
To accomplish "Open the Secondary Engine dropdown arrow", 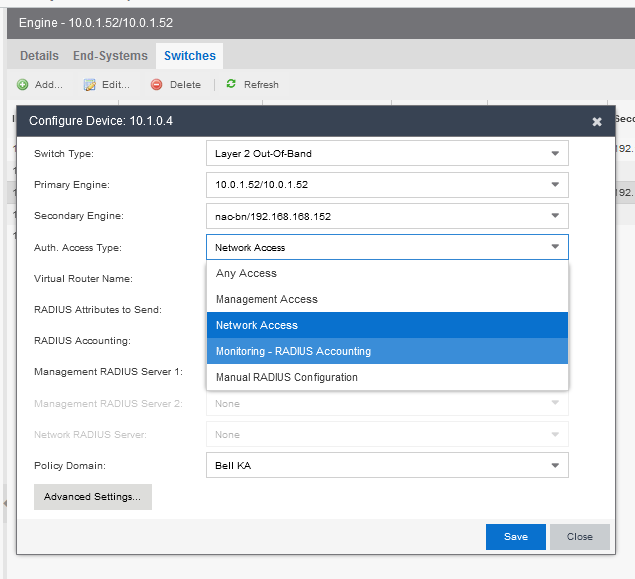I will 555,216.
